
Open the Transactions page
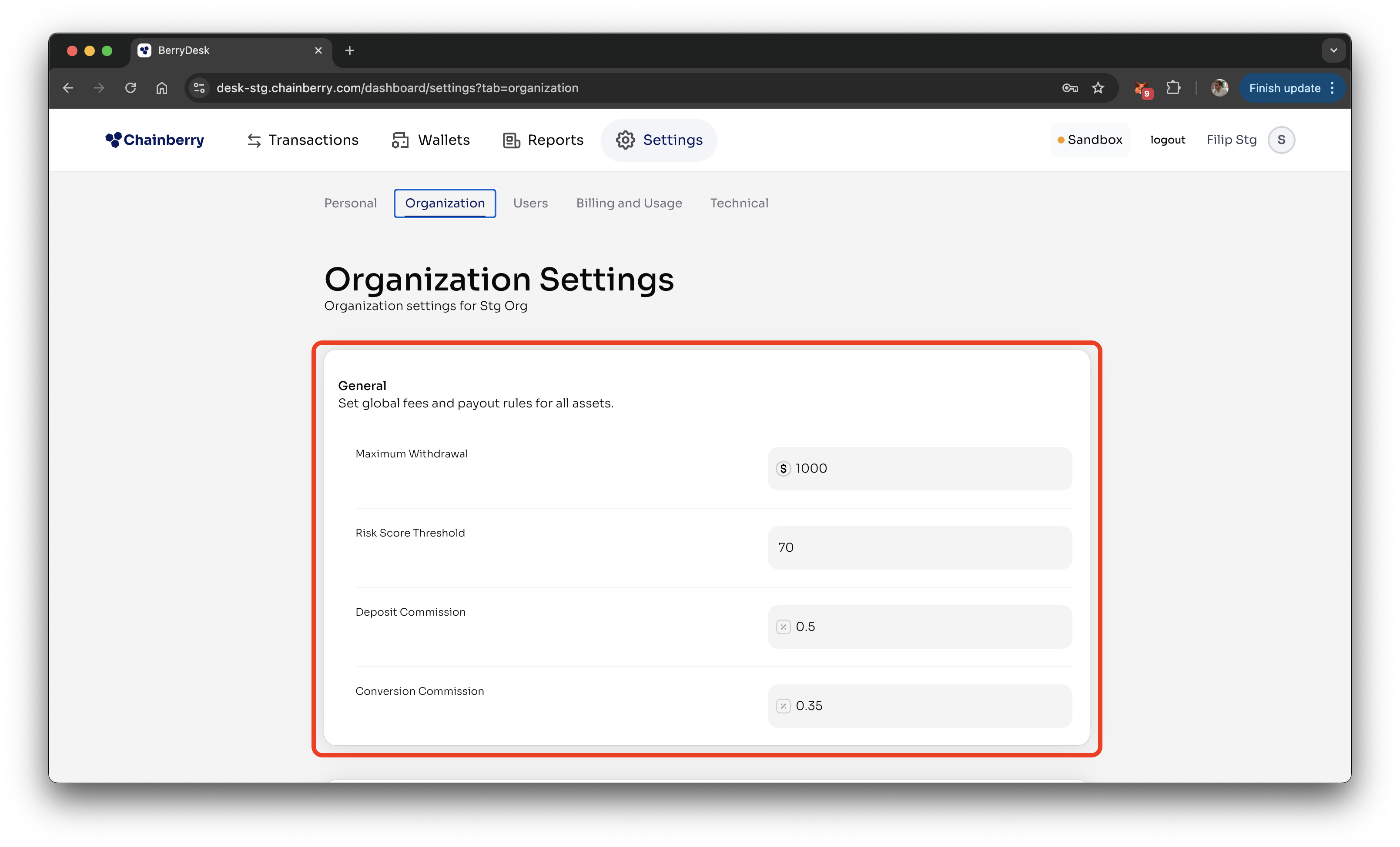coord(303,140)
